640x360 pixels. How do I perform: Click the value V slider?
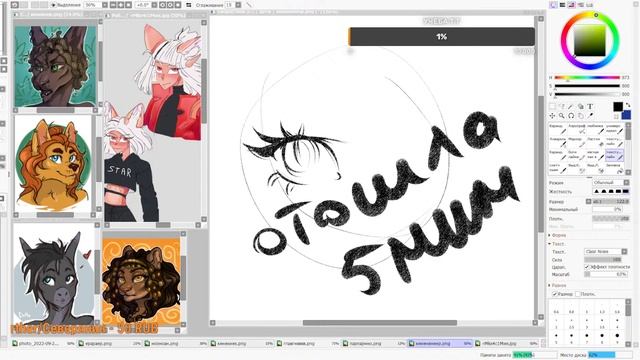click(x=587, y=94)
